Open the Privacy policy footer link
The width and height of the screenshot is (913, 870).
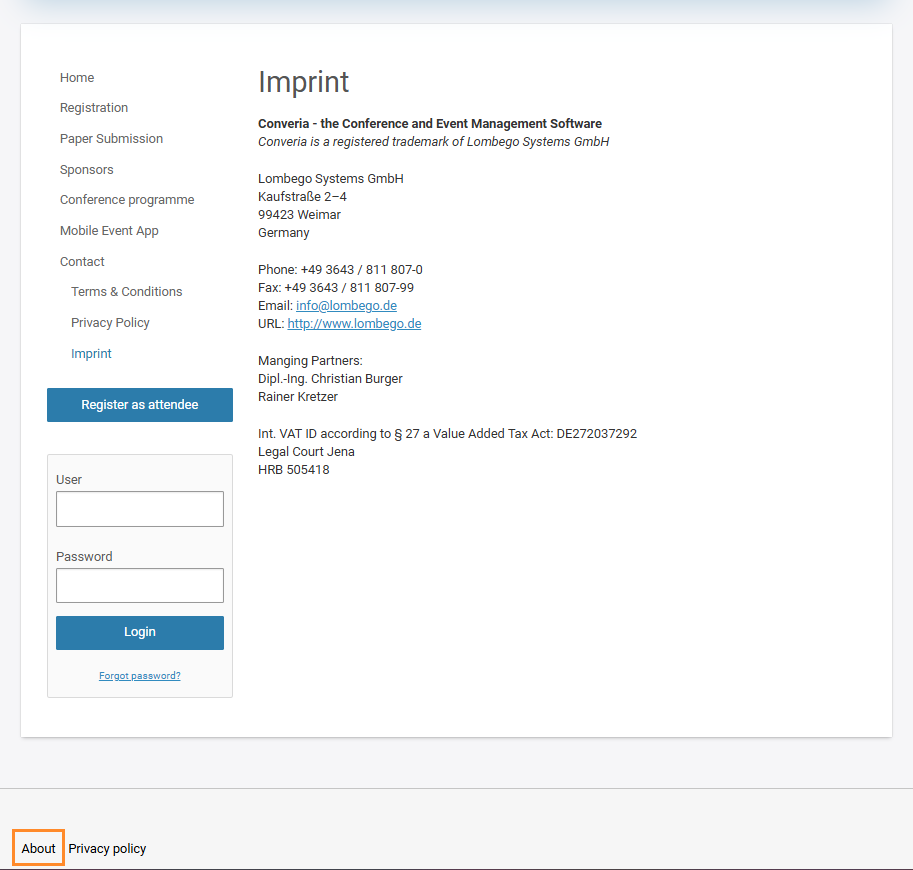(x=107, y=848)
